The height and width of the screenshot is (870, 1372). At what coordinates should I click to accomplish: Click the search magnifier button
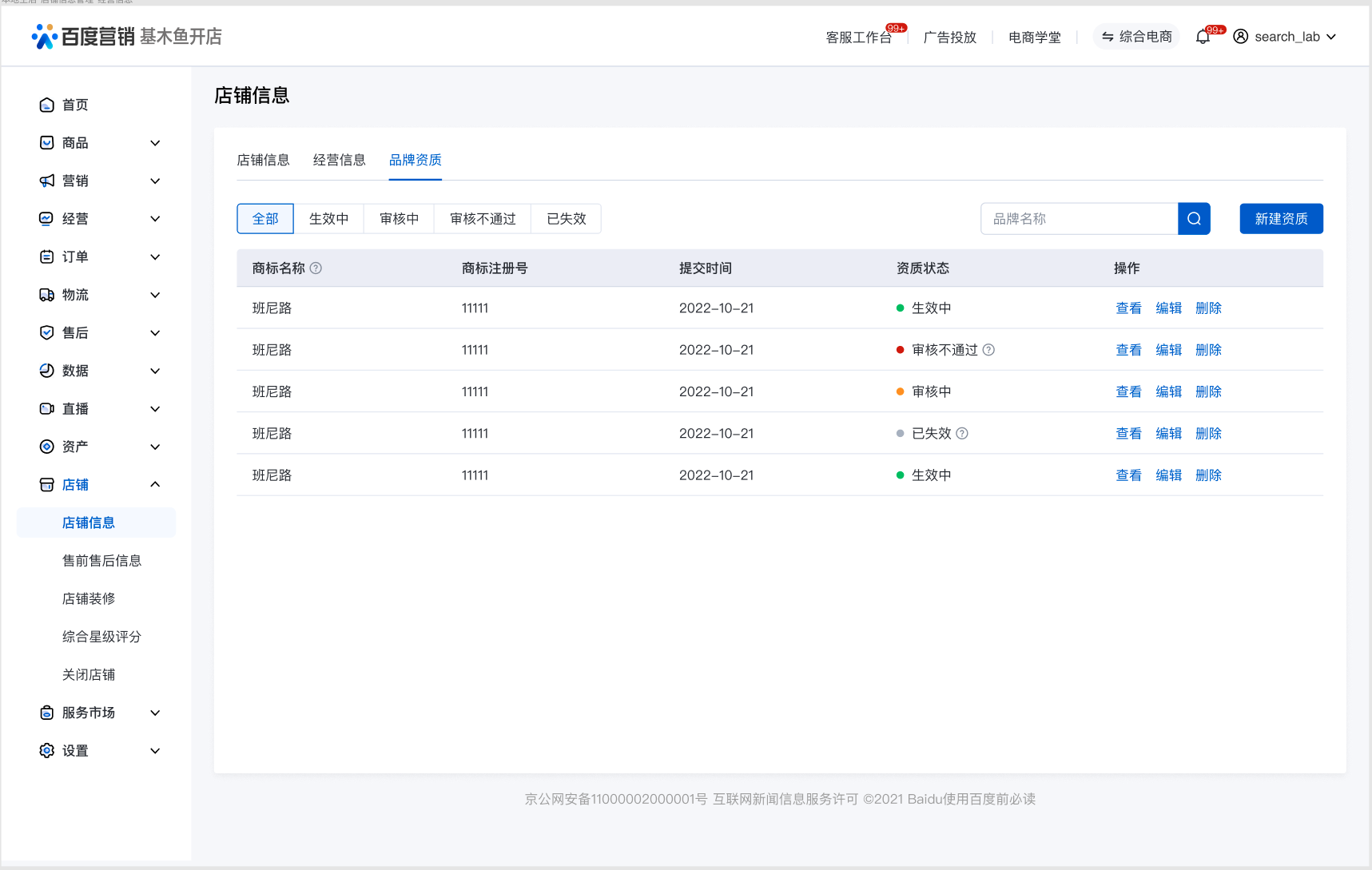pos(1194,219)
